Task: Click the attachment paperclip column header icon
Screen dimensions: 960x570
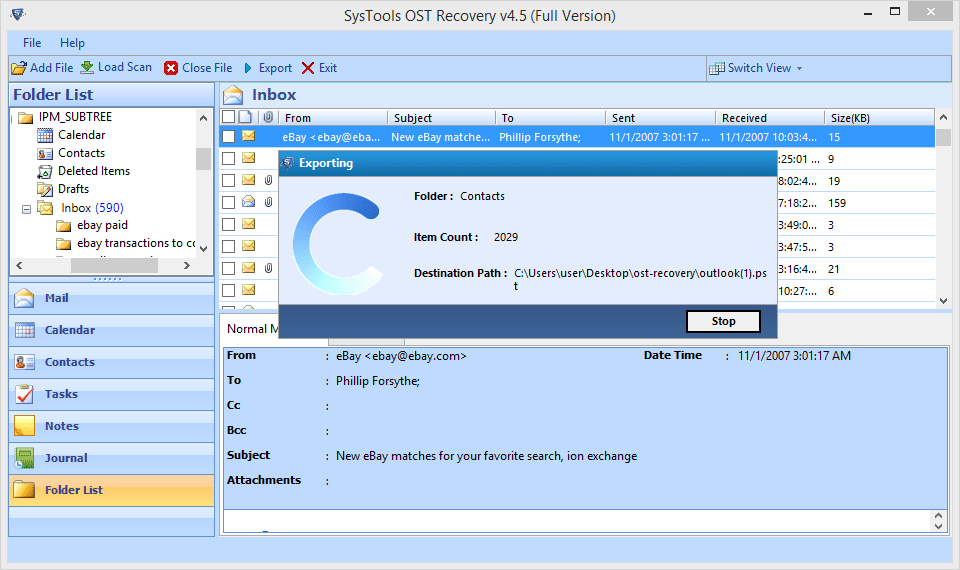Action: tap(268, 117)
